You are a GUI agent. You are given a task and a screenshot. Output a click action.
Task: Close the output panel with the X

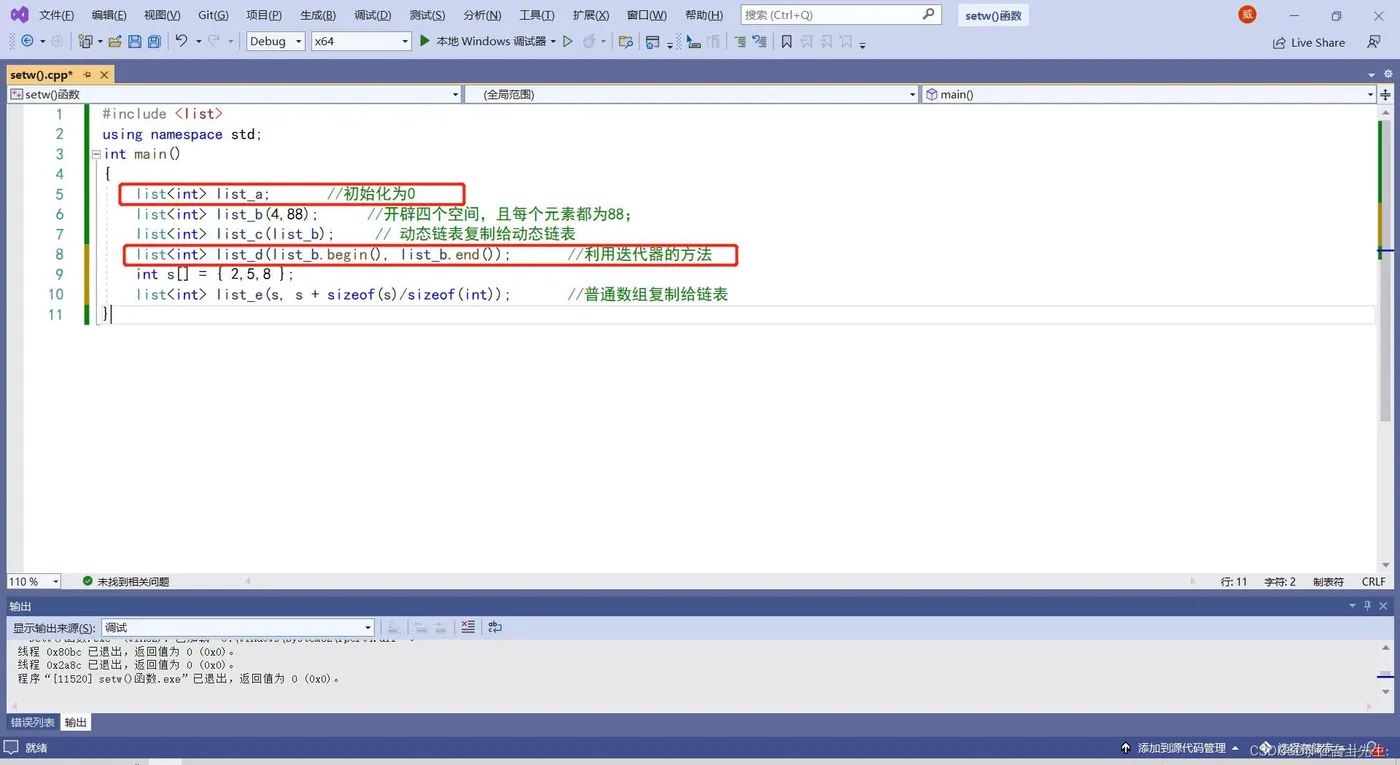(x=1385, y=606)
